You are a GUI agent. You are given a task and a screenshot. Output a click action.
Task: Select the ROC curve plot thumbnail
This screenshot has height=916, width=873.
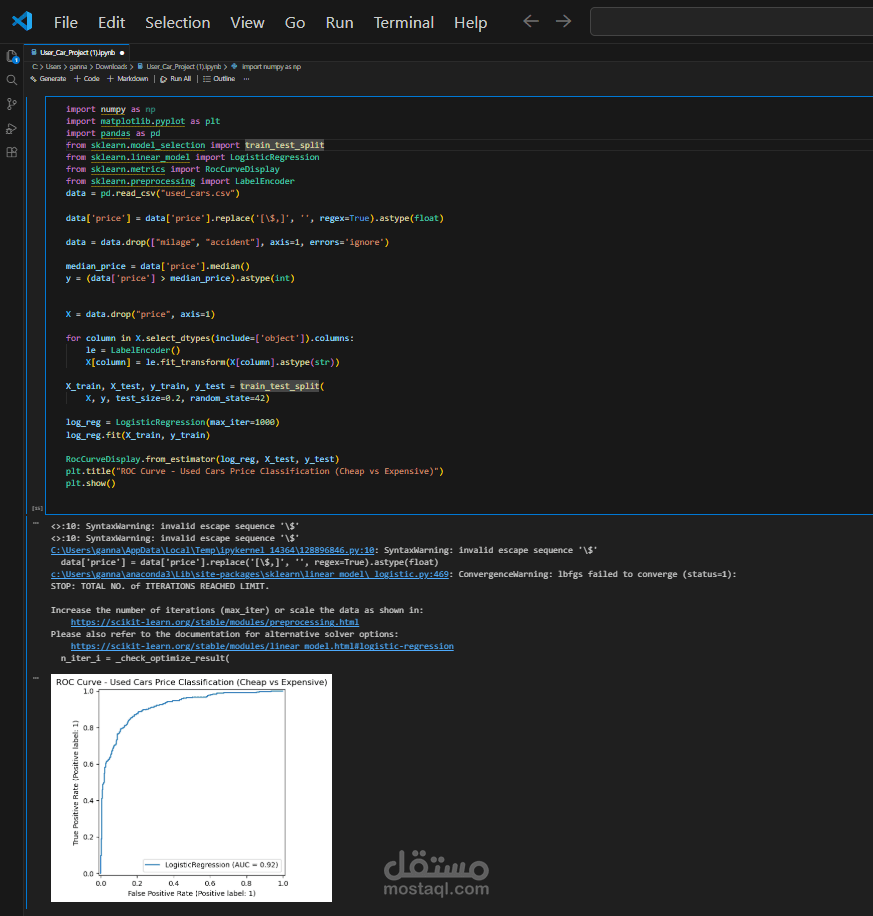point(191,787)
